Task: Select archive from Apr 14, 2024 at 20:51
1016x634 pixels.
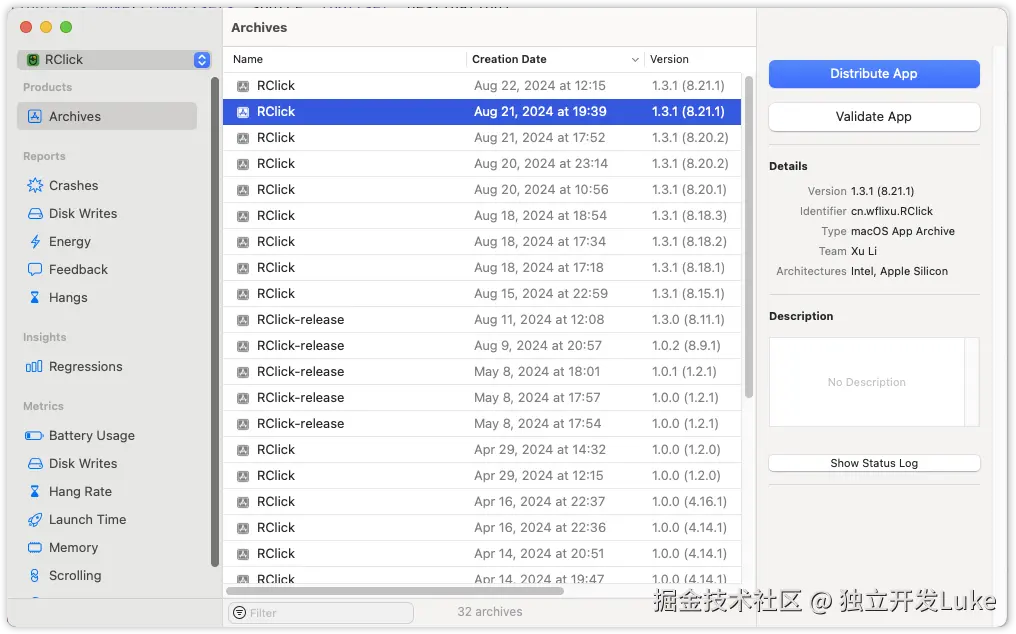Action: click(x=481, y=553)
